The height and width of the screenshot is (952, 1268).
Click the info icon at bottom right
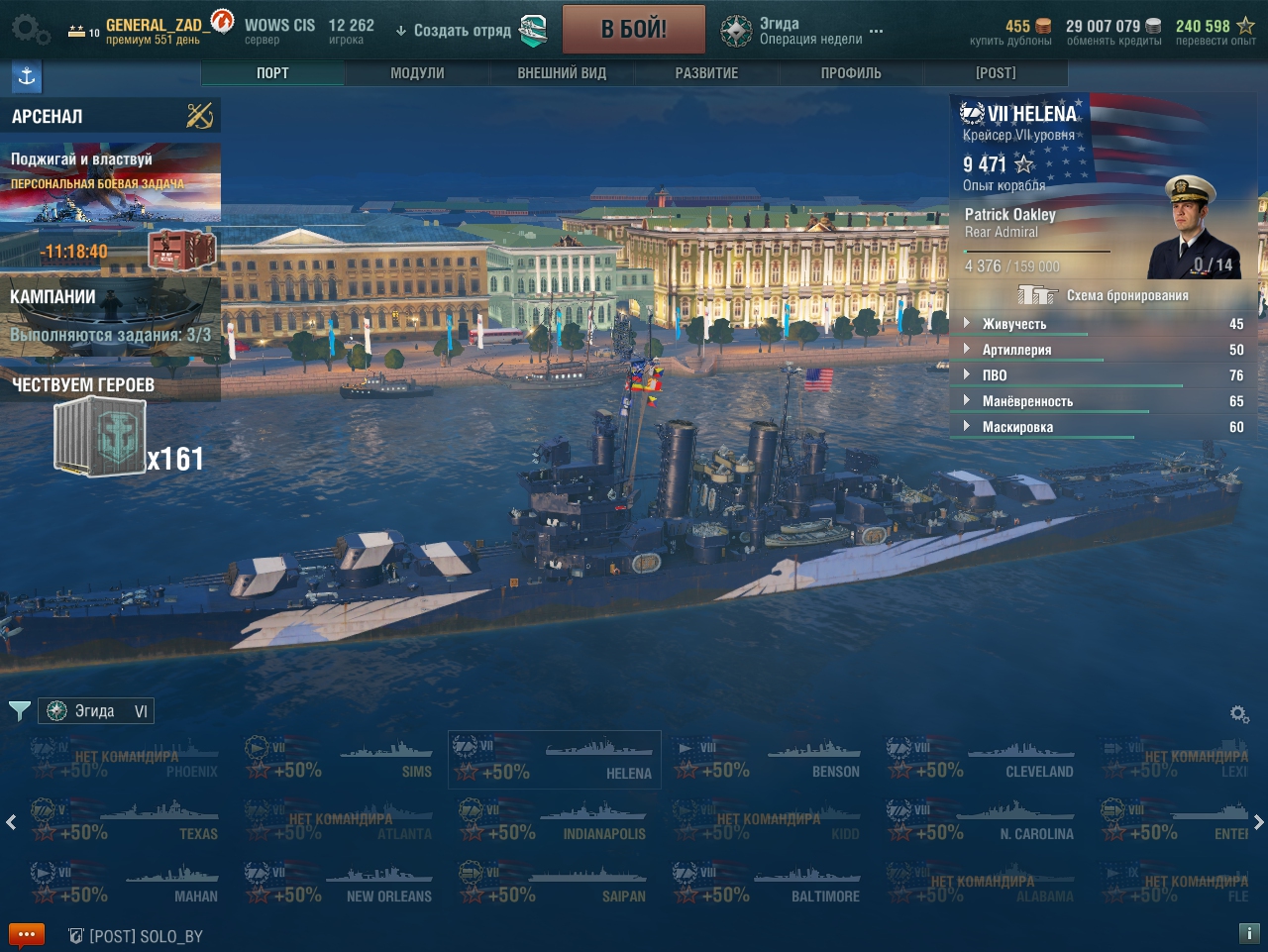pyautogui.click(x=1249, y=934)
